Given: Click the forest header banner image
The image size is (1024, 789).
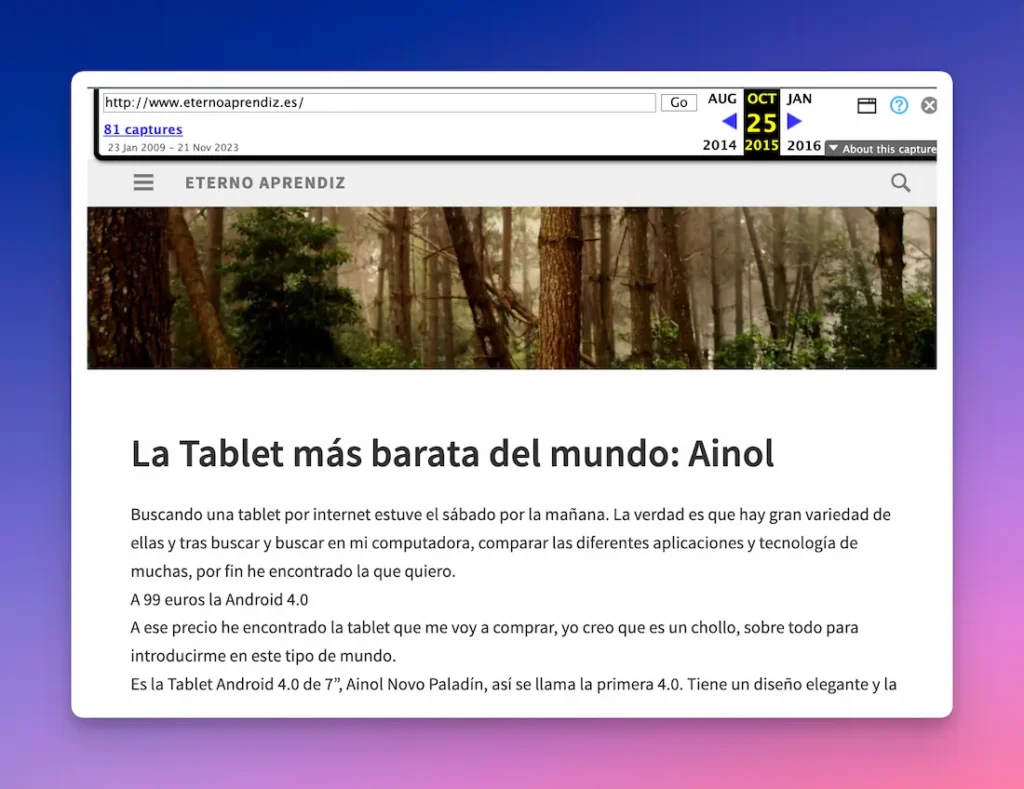Looking at the screenshot, I should pyautogui.click(x=512, y=288).
